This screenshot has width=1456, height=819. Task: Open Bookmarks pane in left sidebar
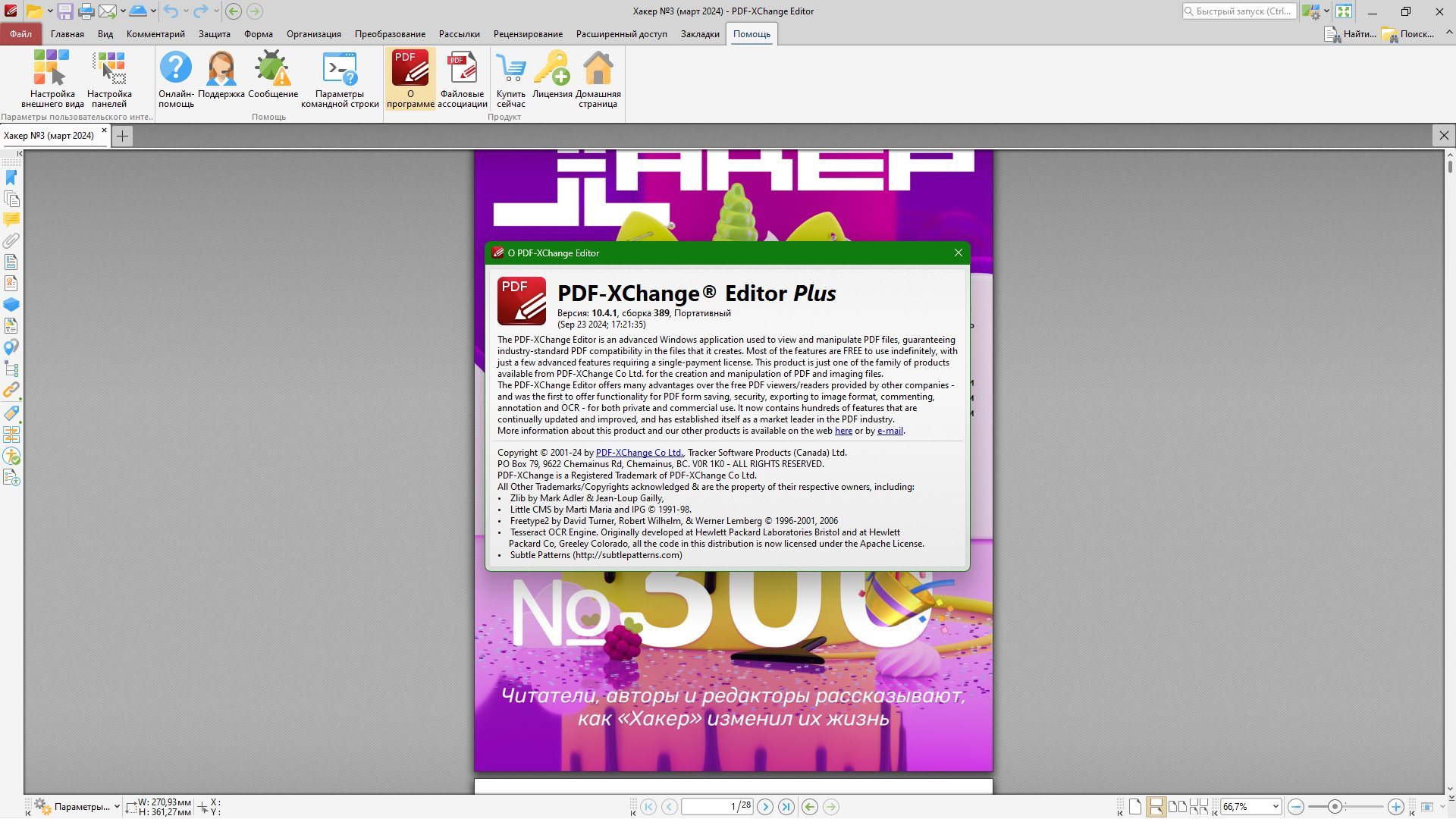[x=11, y=177]
